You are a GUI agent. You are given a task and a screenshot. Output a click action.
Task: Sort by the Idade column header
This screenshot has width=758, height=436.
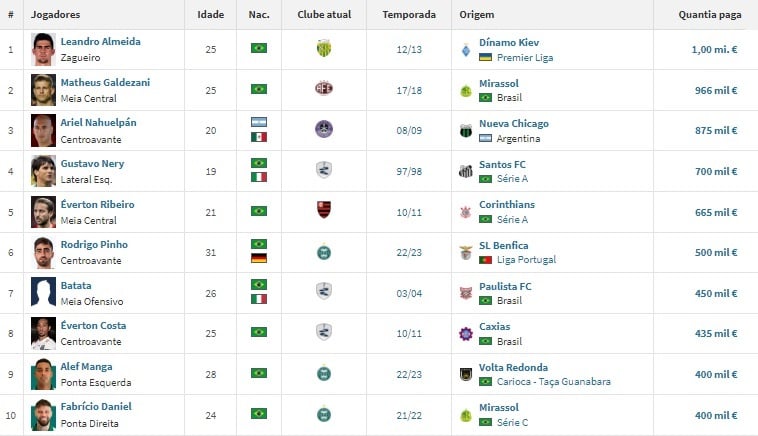tap(211, 15)
